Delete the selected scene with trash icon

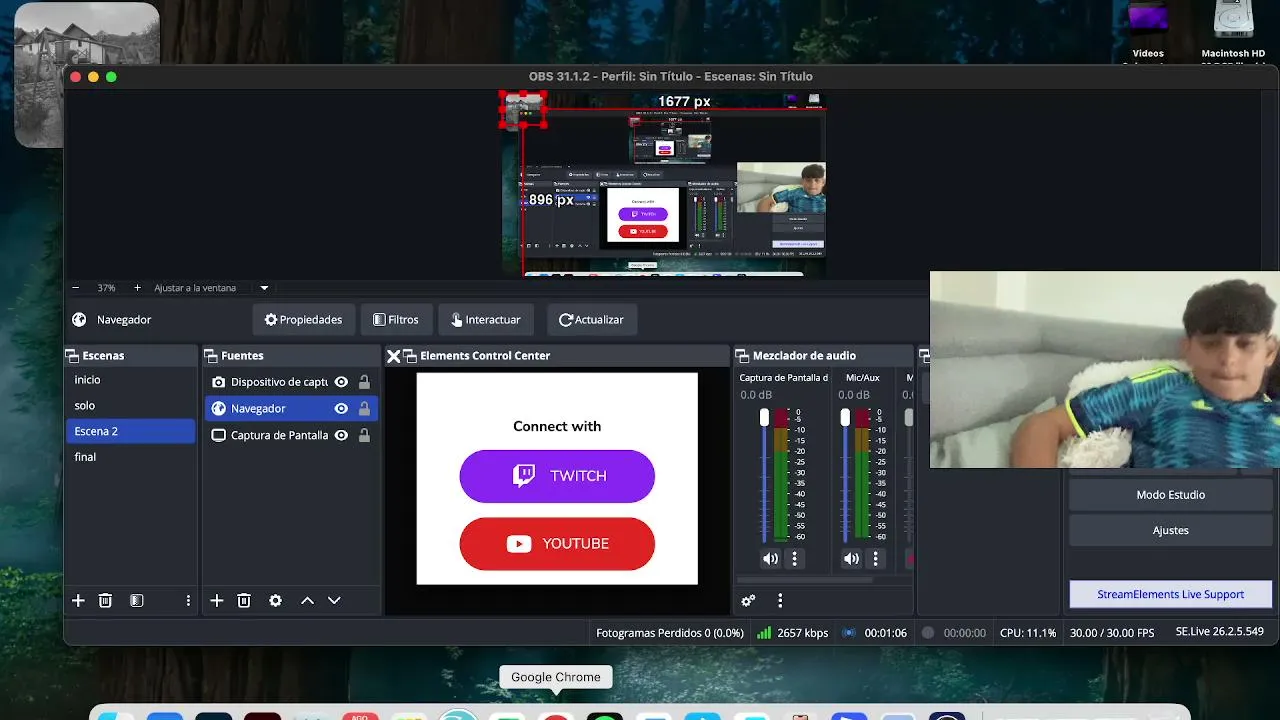(x=105, y=601)
